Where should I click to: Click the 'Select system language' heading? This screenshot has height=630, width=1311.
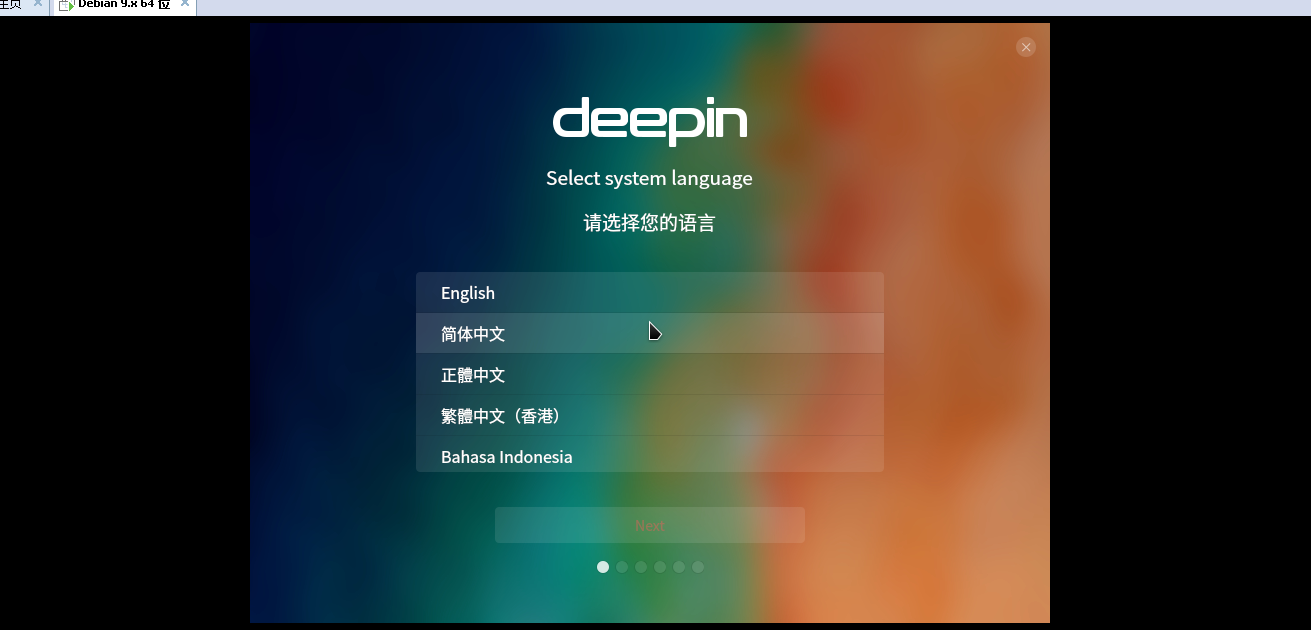(649, 178)
